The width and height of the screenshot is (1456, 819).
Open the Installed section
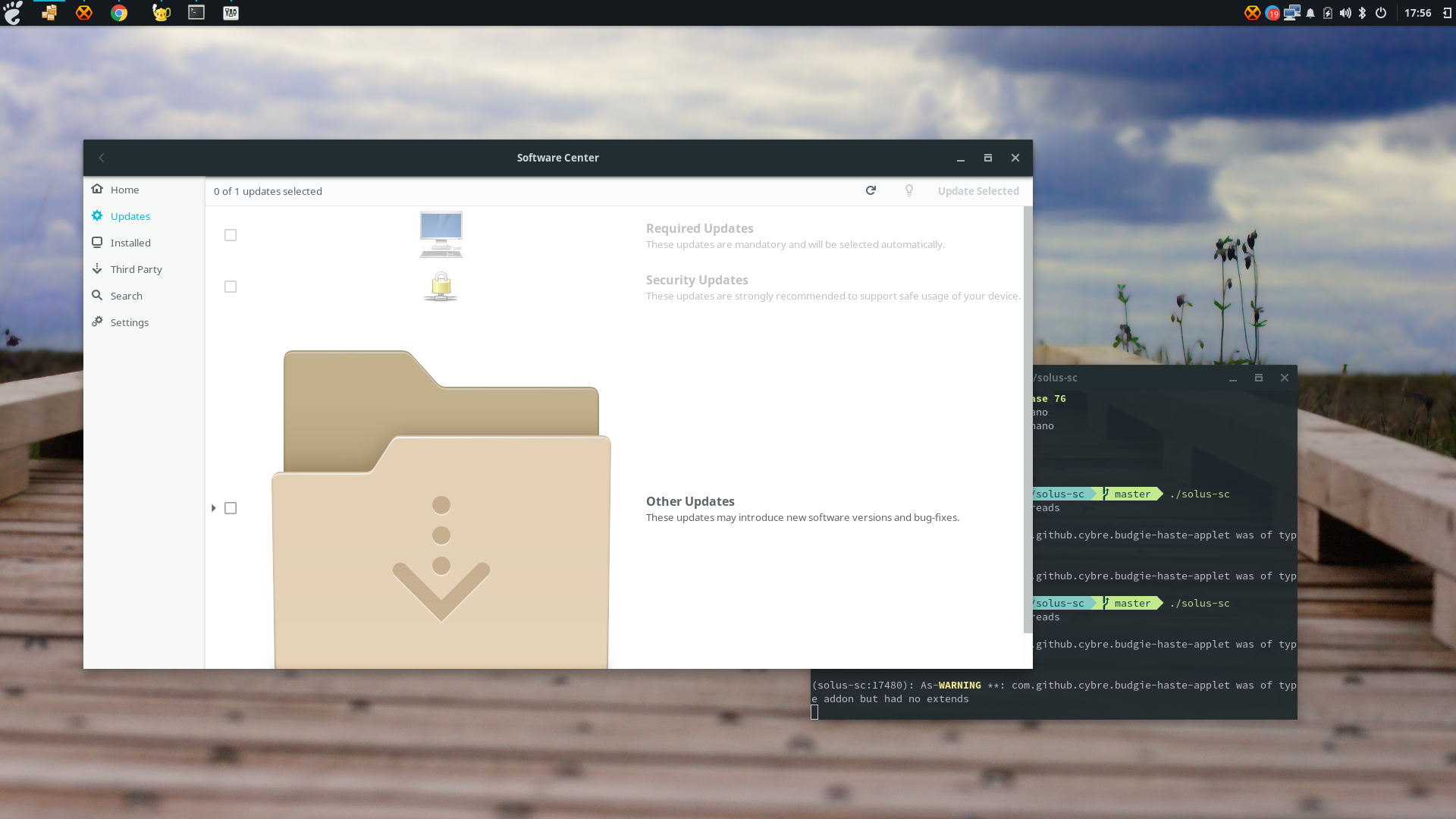(143, 243)
